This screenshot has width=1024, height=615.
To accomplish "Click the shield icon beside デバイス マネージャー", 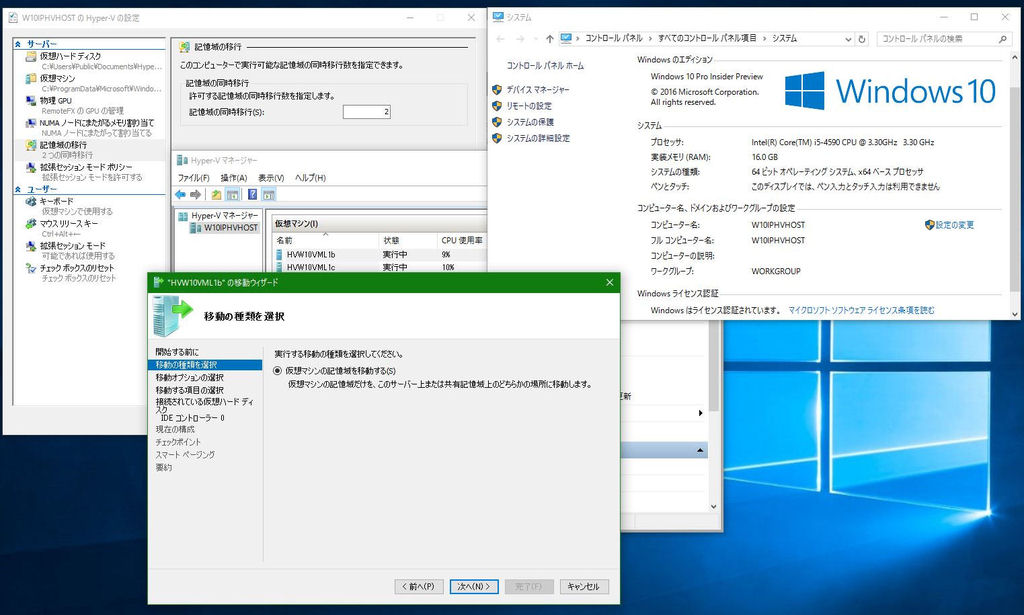I will coord(497,89).
